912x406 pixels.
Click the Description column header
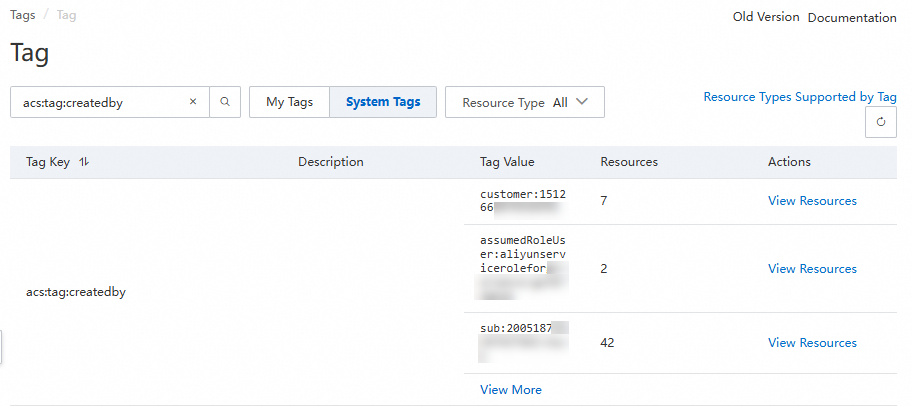(x=331, y=162)
